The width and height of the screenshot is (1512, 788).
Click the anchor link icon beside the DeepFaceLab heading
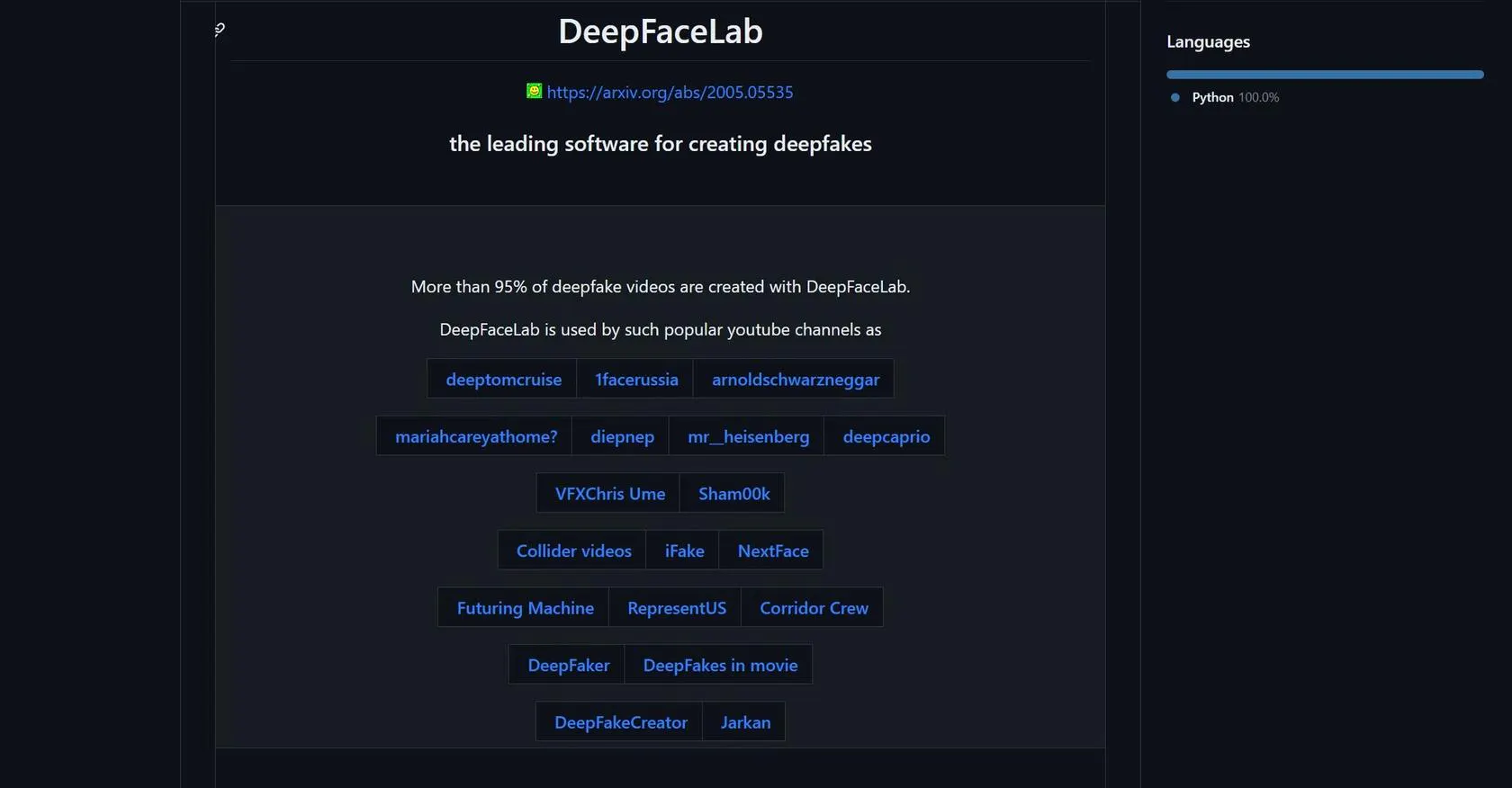(220, 30)
